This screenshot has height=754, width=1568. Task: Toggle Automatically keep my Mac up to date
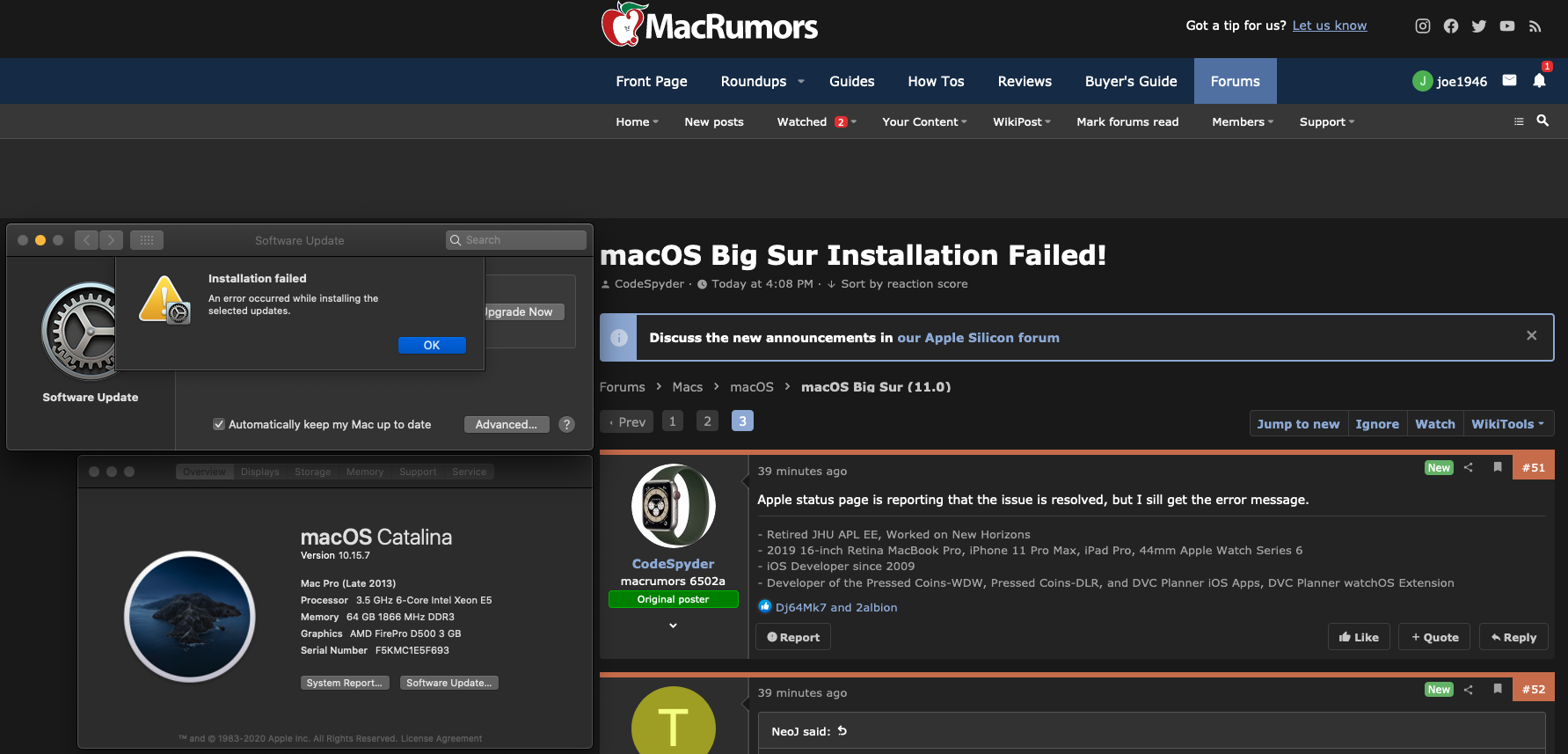coord(219,424)
